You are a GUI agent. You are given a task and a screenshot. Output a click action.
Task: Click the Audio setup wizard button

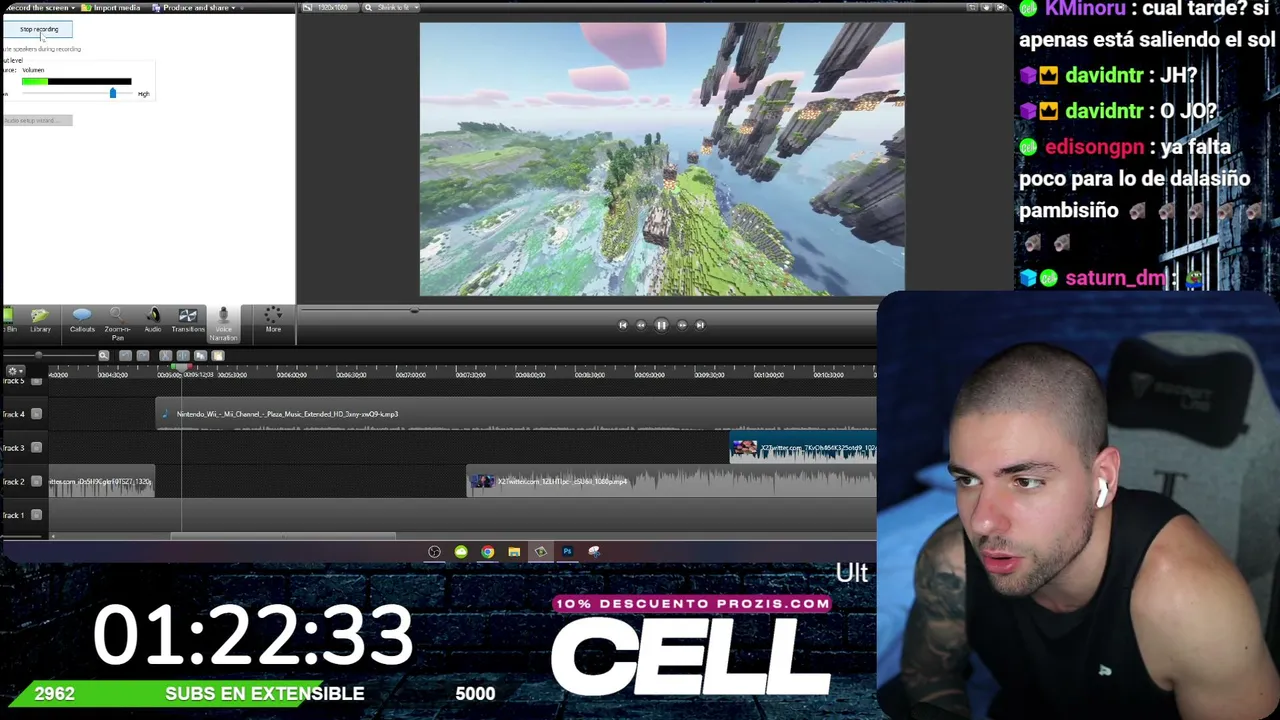point(37,120)
